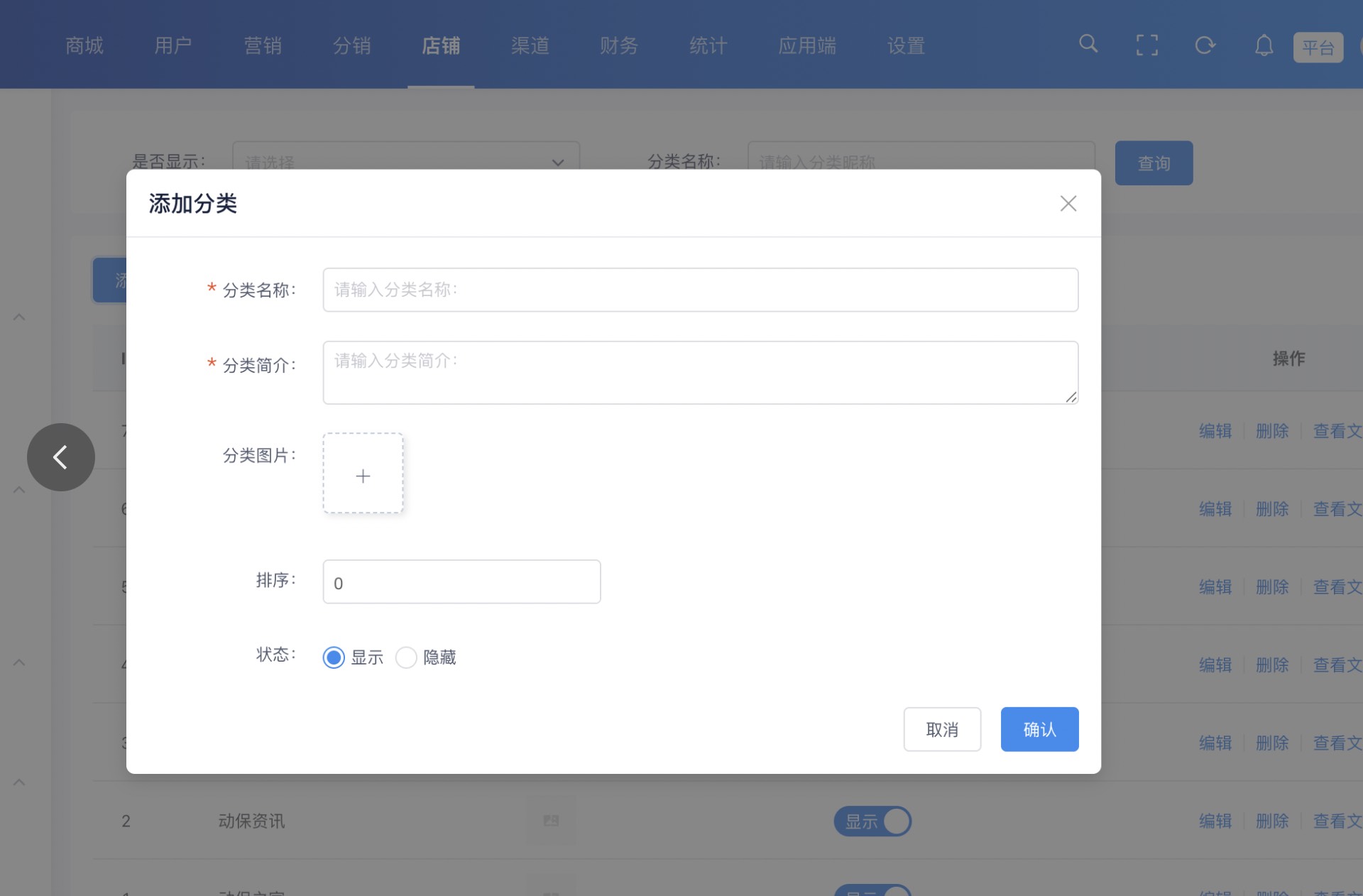Click the round back arrow button
This screenshot has height=896, width=1363.
pyautogui.click(x=61, y=457)
